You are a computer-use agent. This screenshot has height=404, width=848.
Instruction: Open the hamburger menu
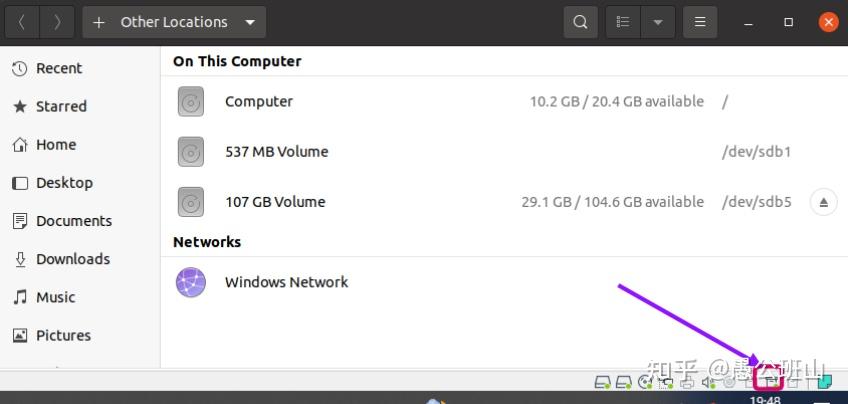[x=701, y=22]
